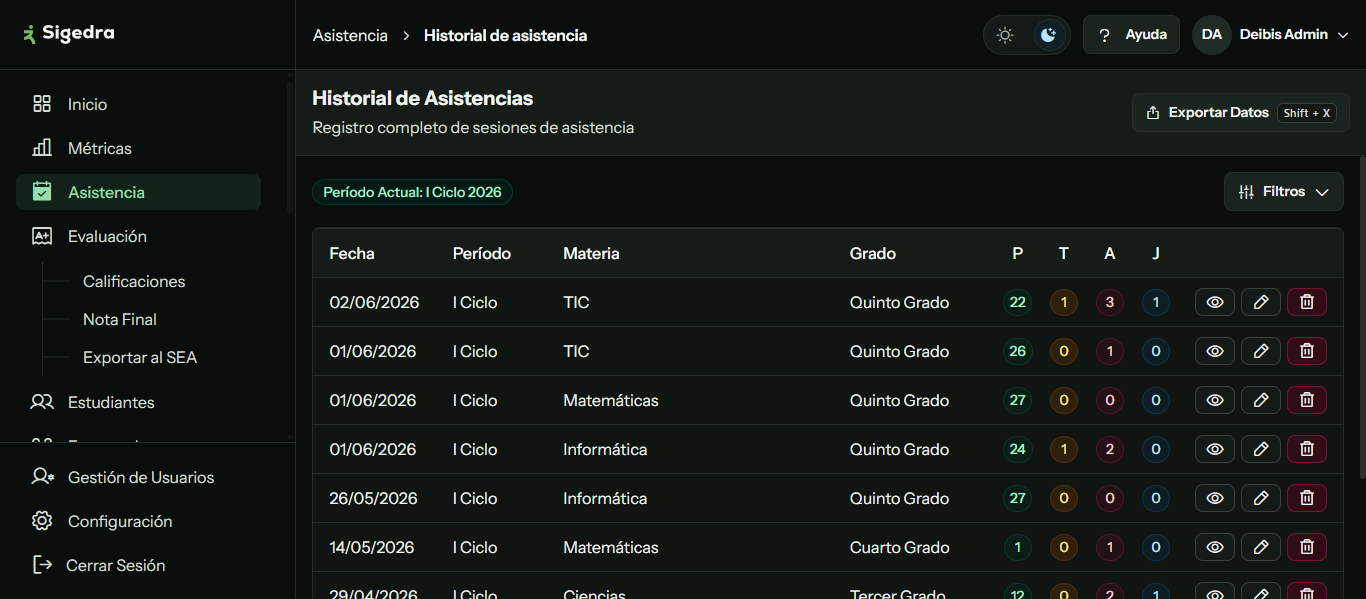1366x599 pixels.
Task: Open the Filtros dropdown
Action: [x=1284, y=192]
